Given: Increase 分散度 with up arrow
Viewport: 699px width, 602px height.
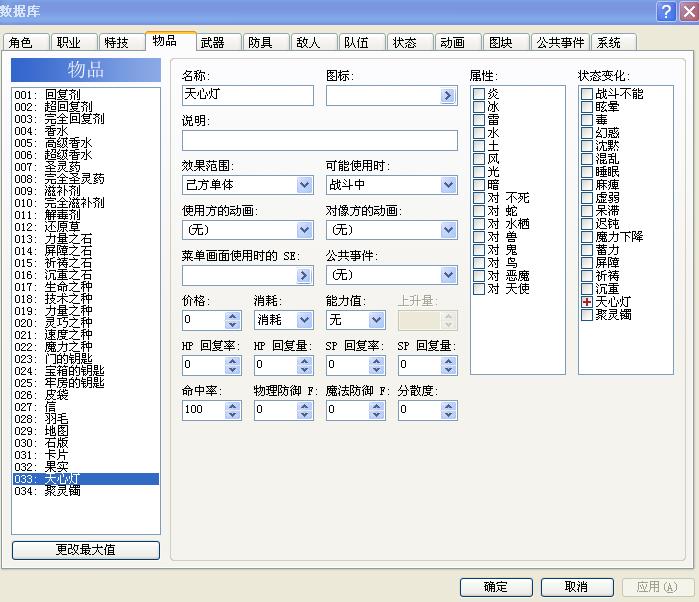Looking at the screenshot, I should tap(448, 406).
